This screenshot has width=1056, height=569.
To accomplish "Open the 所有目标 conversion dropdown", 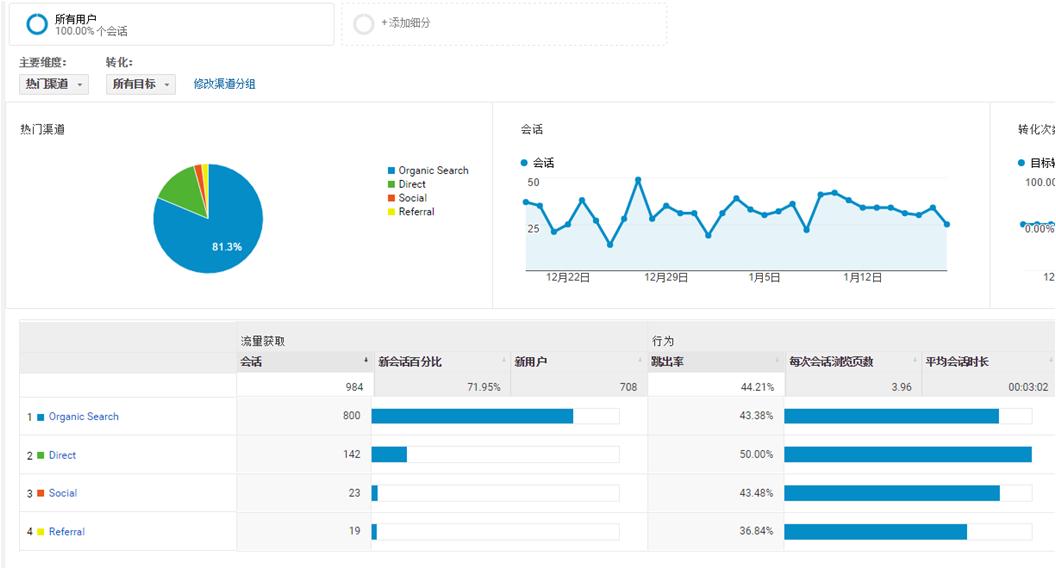I will click(x=141, y=85).
